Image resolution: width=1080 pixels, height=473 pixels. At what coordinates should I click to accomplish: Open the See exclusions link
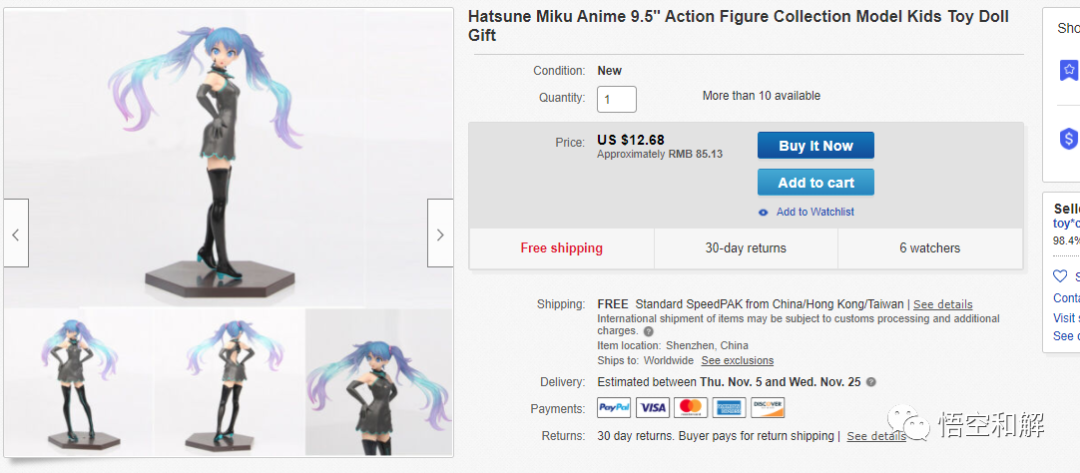pos(737,360)
